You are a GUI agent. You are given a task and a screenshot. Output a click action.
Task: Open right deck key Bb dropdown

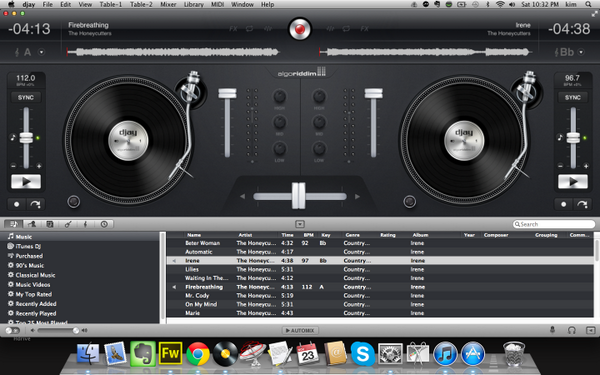pos(581,52)
